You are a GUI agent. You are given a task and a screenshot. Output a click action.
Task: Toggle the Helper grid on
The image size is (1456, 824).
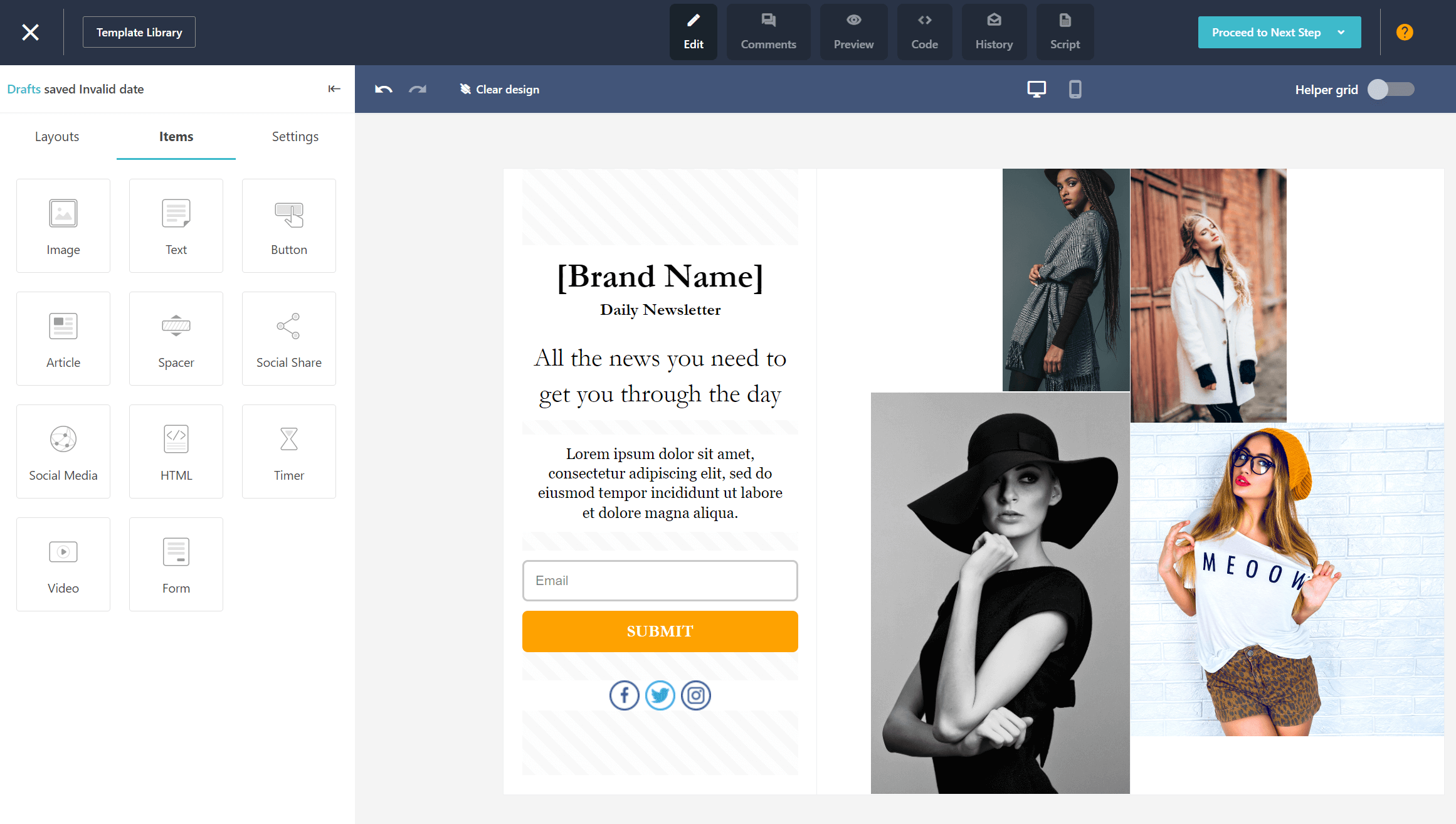coord(1392,89)
